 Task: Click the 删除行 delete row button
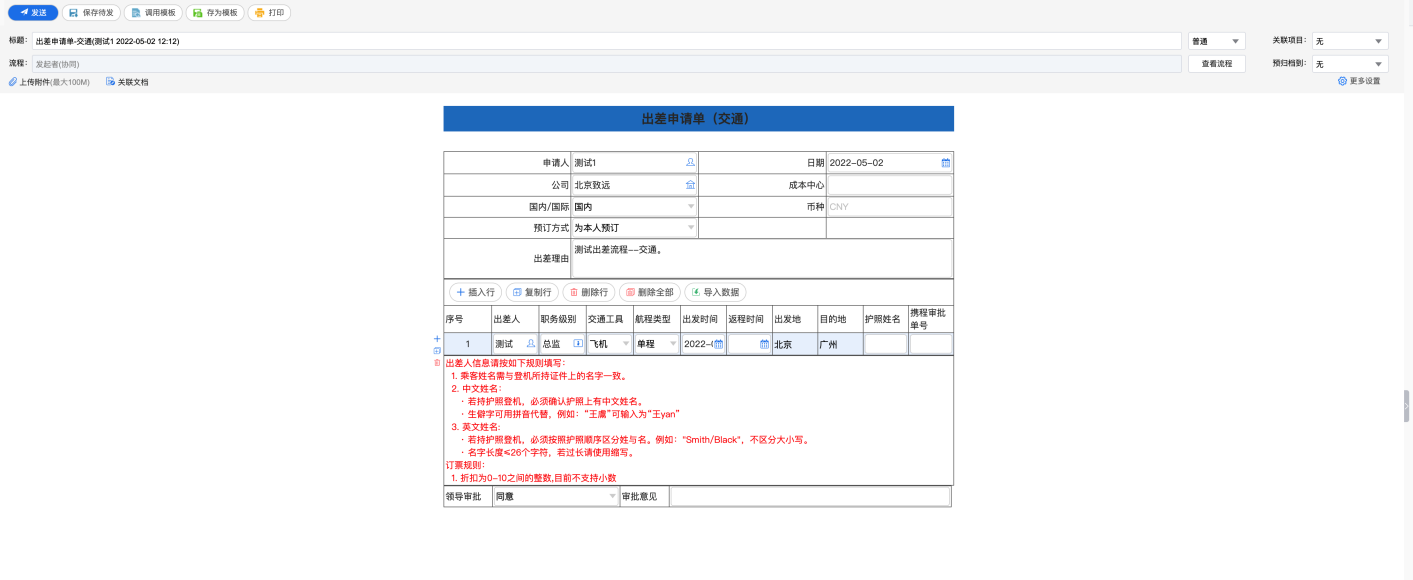[589, 292]
